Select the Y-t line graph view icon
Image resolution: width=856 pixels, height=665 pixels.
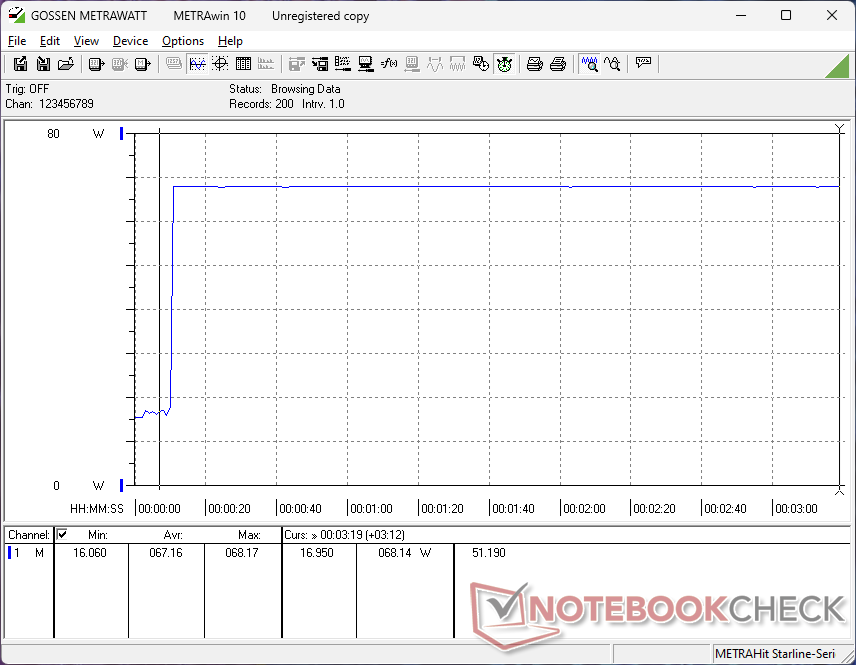pyautogui.click(x=197, y=64)
